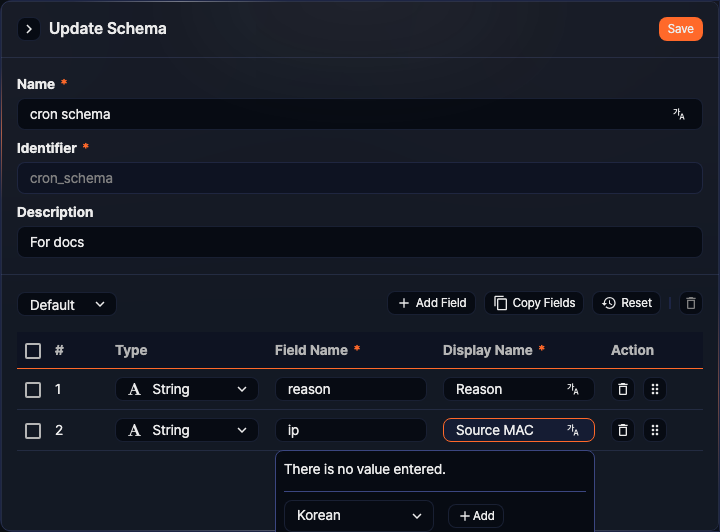Open translation icon in Name field
Image resolution: width=720 pixels, height=532 pixels.
[678, 114]
